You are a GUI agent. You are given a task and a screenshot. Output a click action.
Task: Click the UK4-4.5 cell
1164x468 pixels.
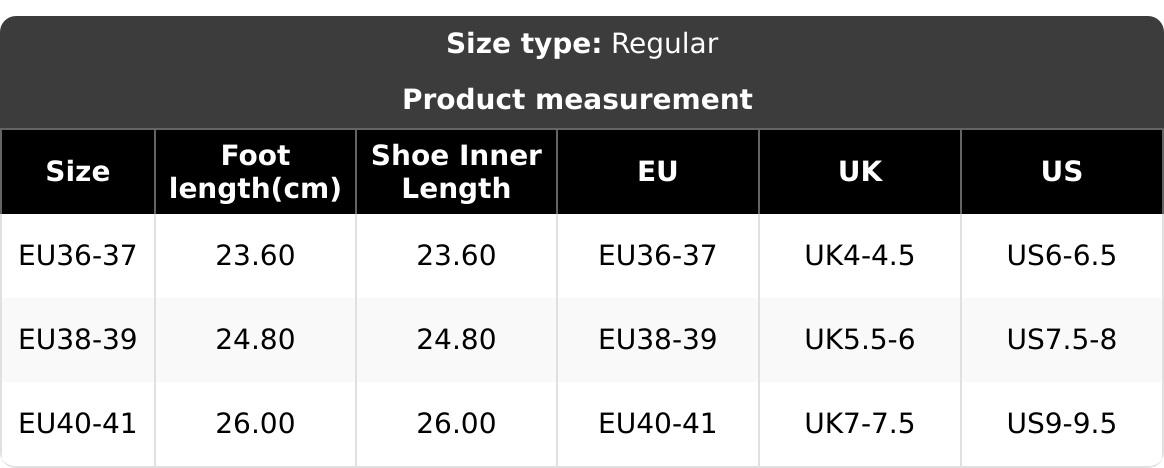(x=859, y=256)
